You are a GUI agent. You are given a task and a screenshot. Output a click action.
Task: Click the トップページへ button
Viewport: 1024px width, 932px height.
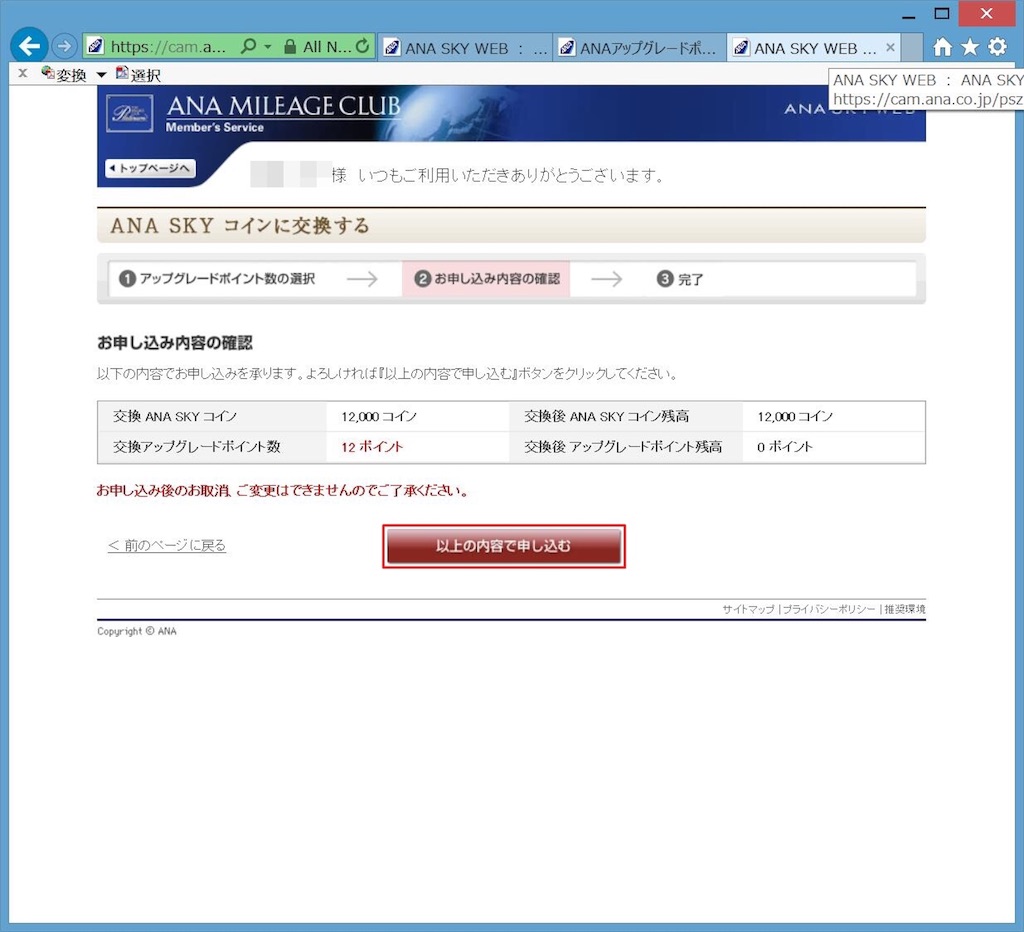tap(150, 169)
